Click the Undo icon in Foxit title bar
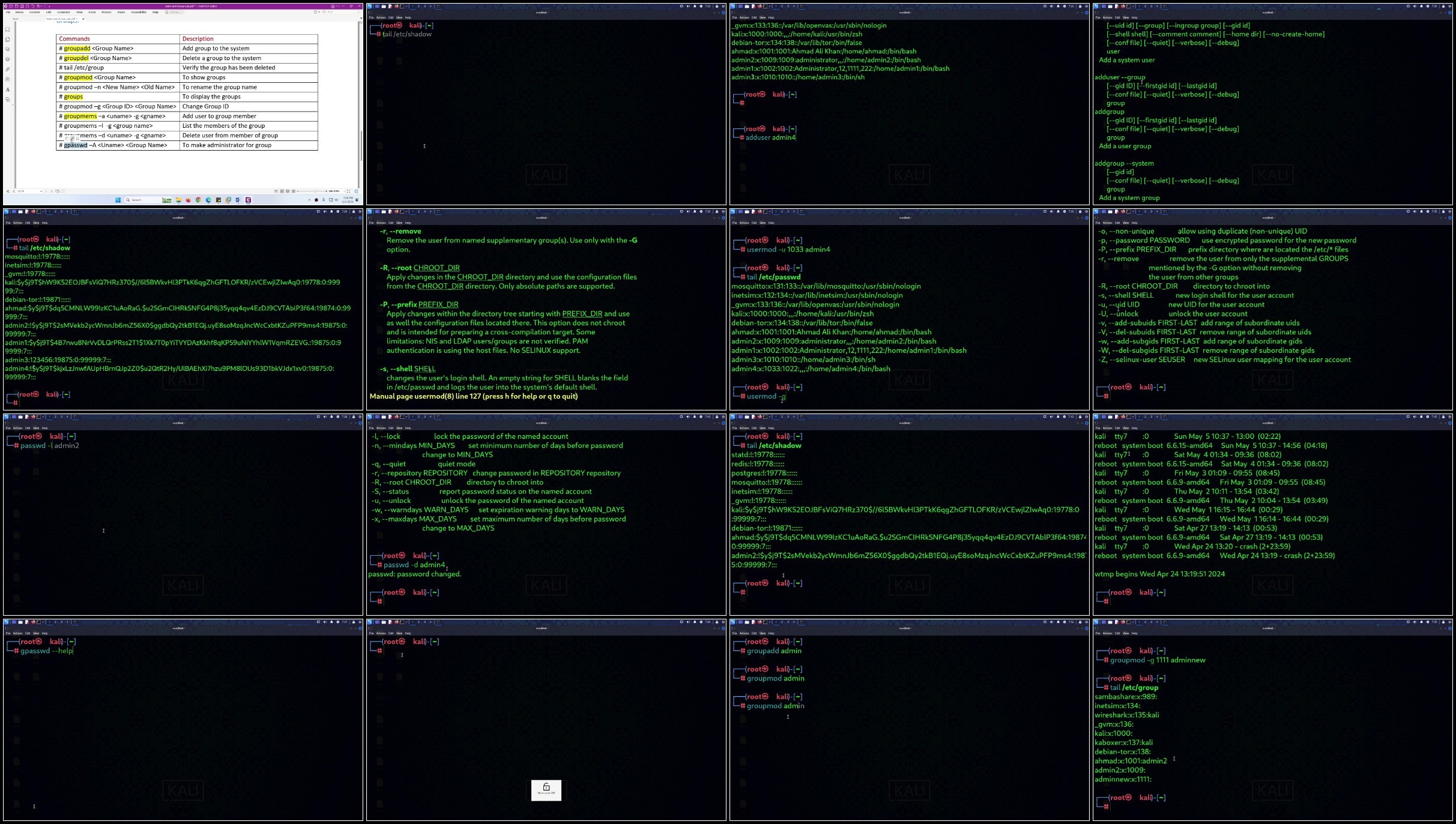1456x824 pixels. coord(33,6)
